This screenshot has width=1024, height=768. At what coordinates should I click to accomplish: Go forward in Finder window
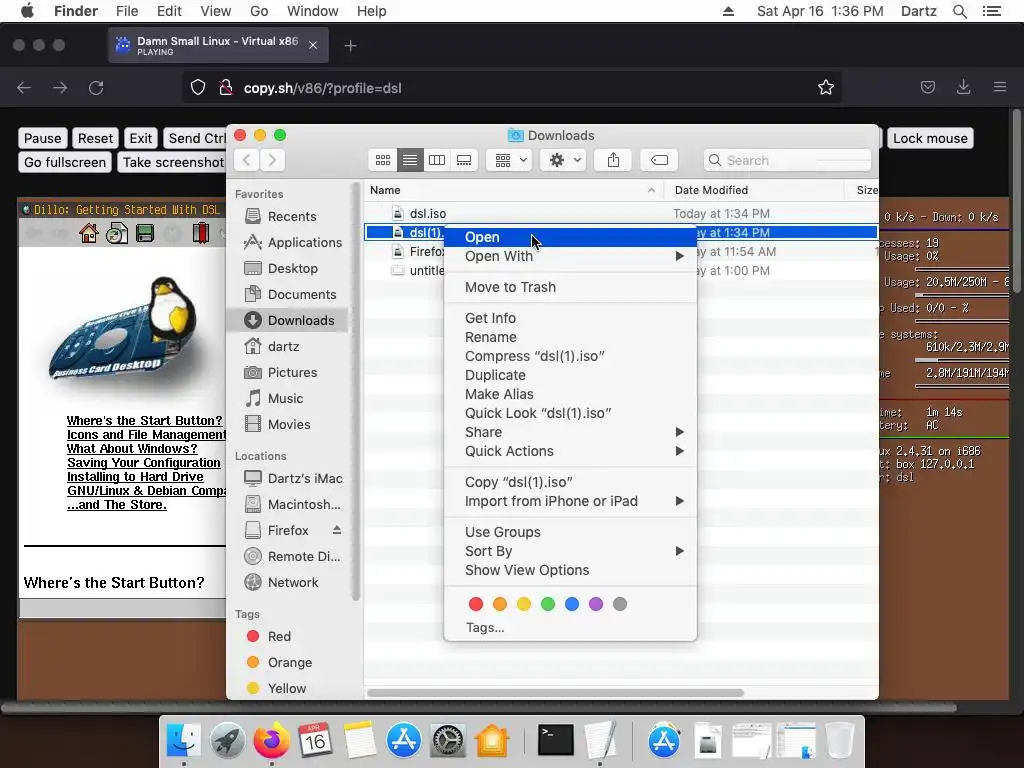(x=272, y=160)
